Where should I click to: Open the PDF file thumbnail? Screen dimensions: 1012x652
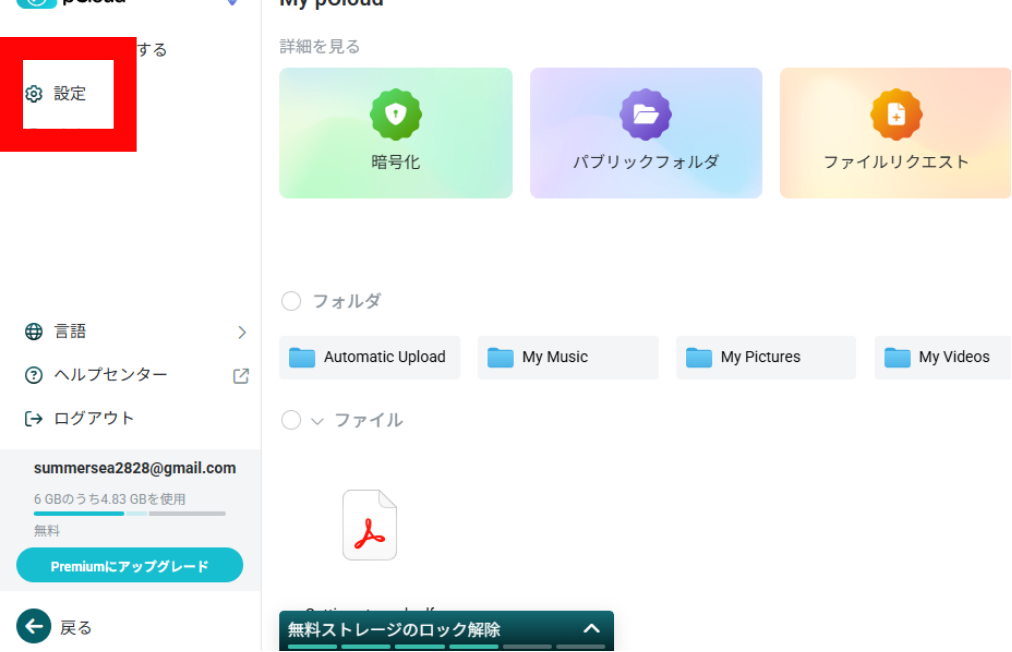tap(369, 525)
